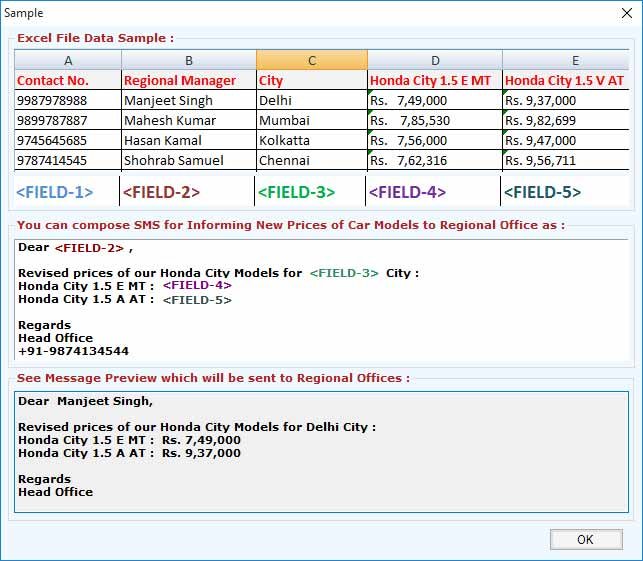Click the OK button

[x=585, y=539]
